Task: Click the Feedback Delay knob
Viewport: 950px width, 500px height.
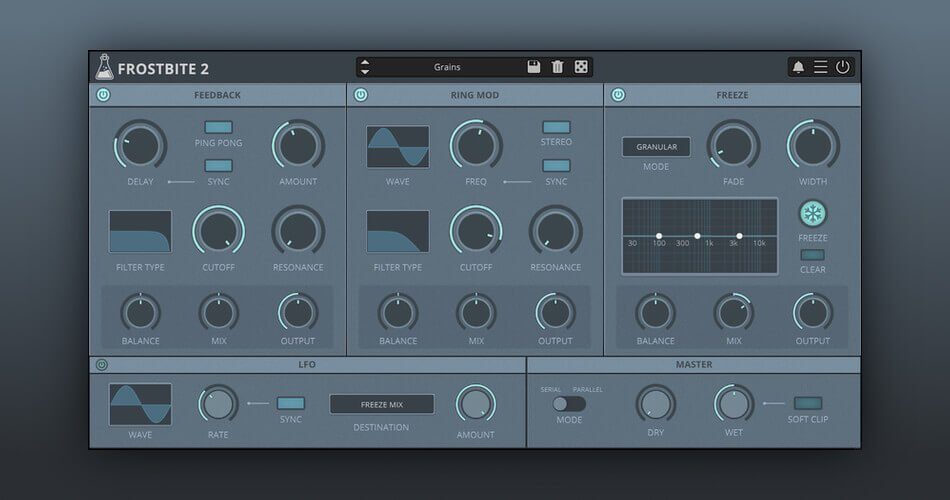Action: 140,145
